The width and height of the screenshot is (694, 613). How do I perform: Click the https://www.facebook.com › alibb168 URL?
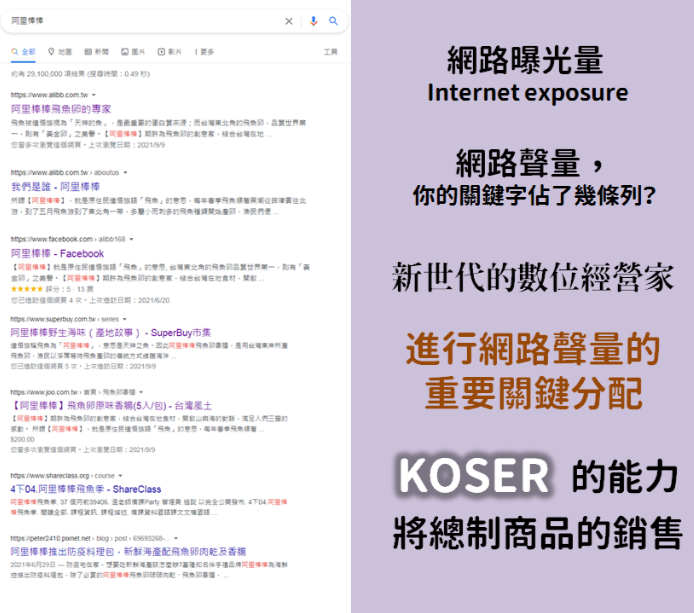pyautogui.click(x=68, y=239)
